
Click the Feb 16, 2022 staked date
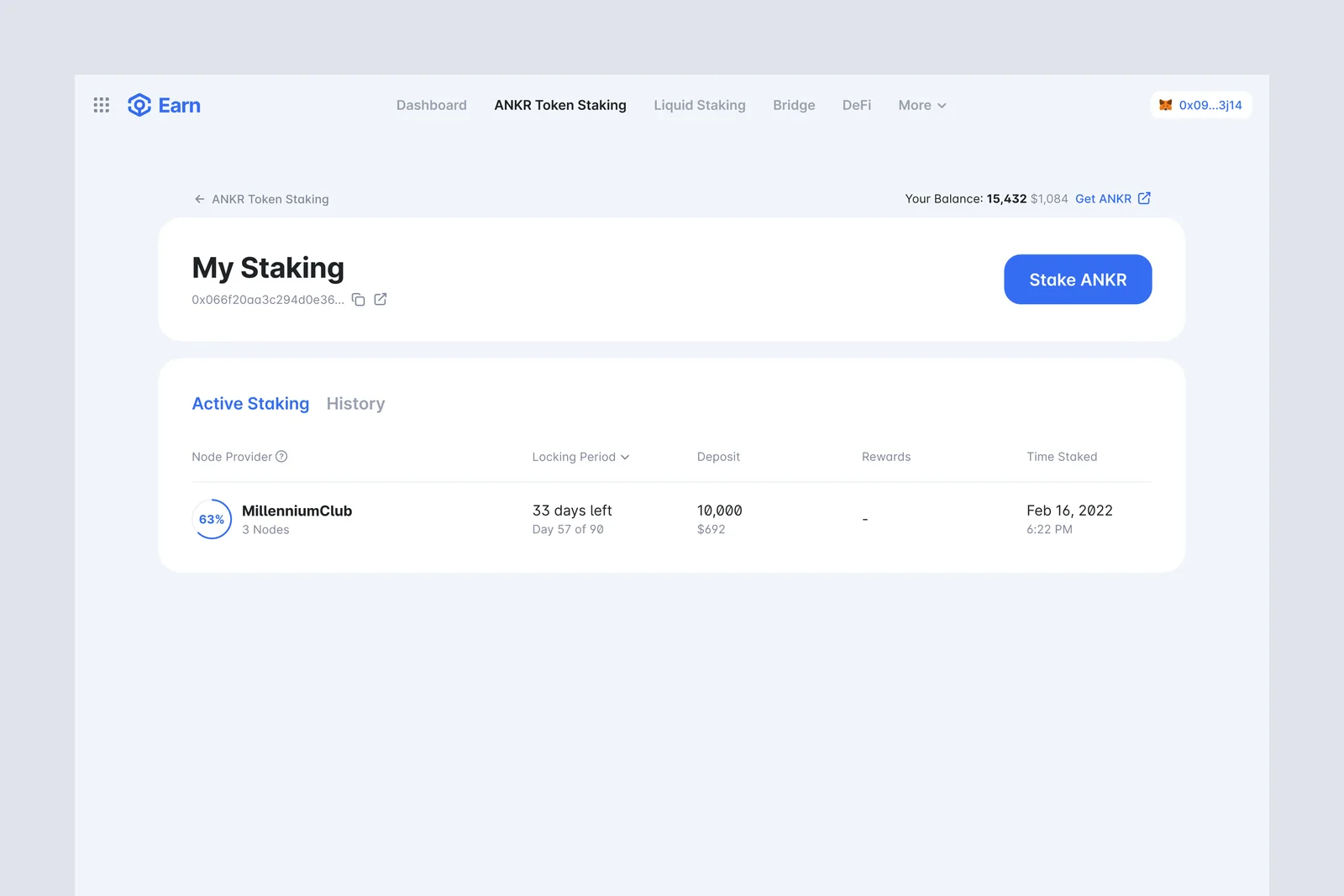click(x=1069, y=511)
